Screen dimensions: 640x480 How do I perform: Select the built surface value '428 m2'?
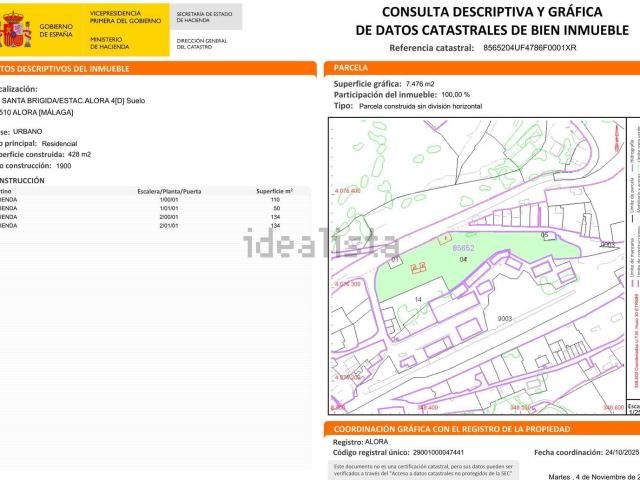click(x=79, y=155)
